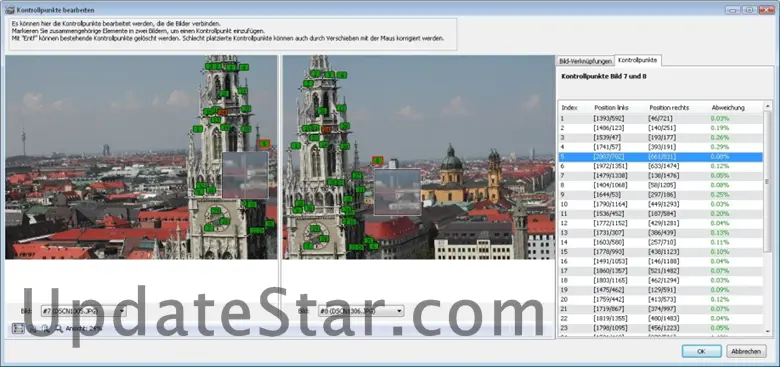
Task: Click the highlighted fit-view icon in the bottom toolbar
Action: pos(18,328)
